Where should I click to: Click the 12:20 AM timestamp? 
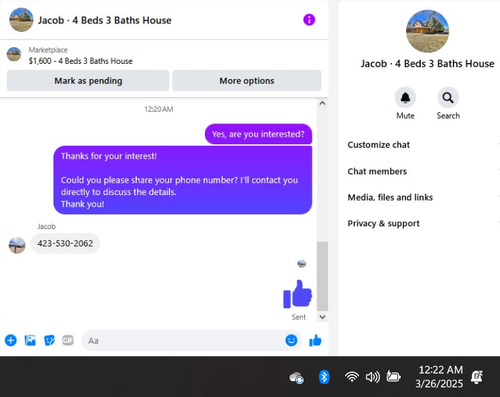coord(159,109)
